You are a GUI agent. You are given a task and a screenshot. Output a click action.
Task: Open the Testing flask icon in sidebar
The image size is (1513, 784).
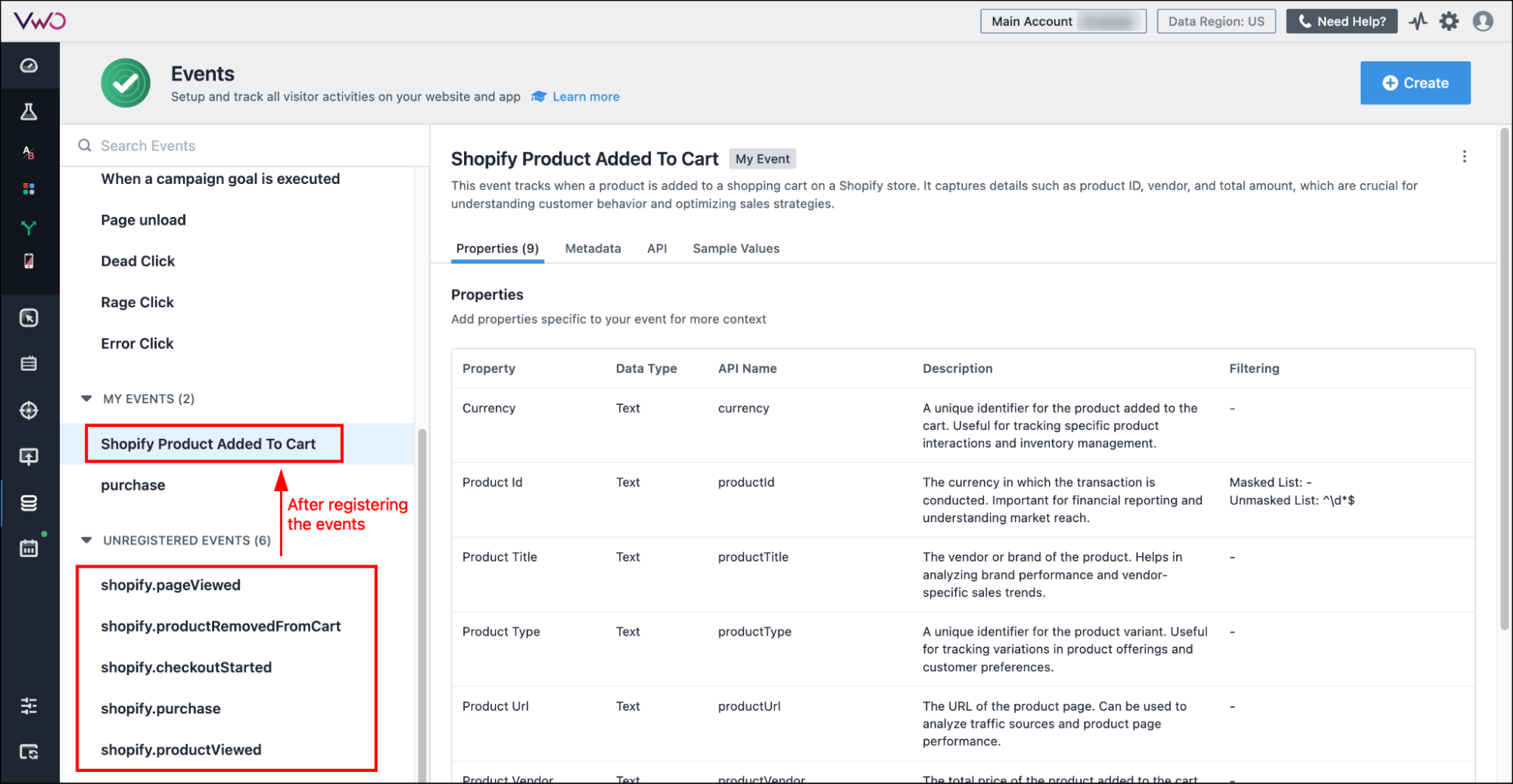pos(29,112)
